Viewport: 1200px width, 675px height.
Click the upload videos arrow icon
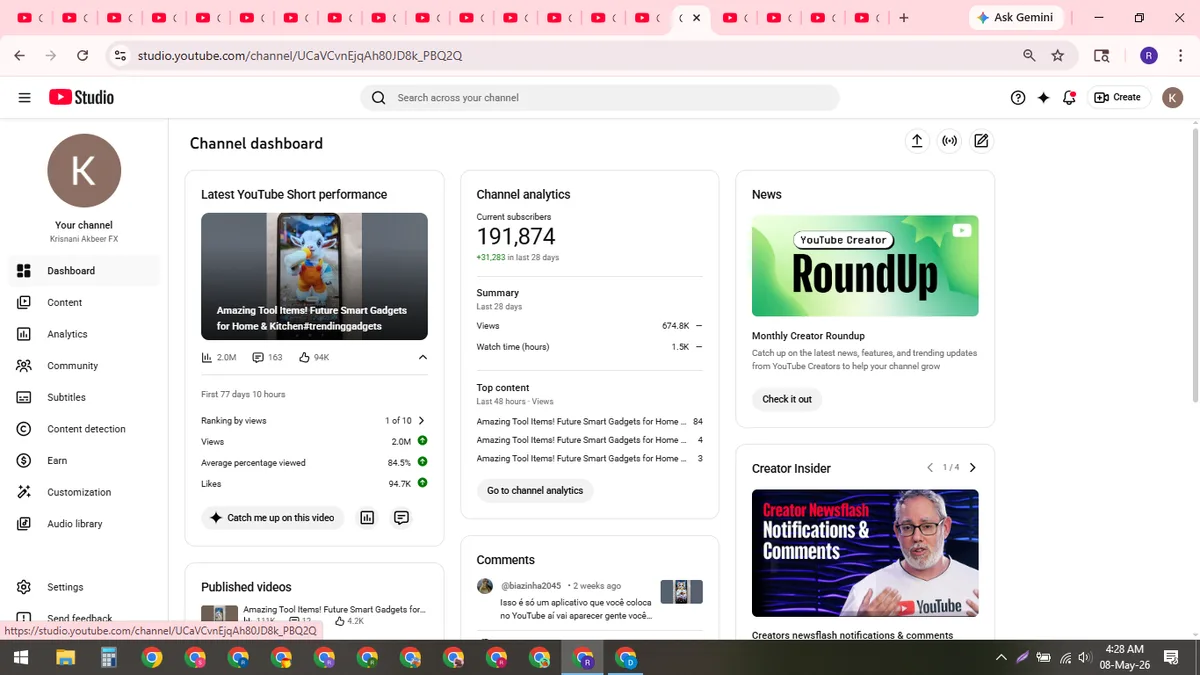(917, 141)
